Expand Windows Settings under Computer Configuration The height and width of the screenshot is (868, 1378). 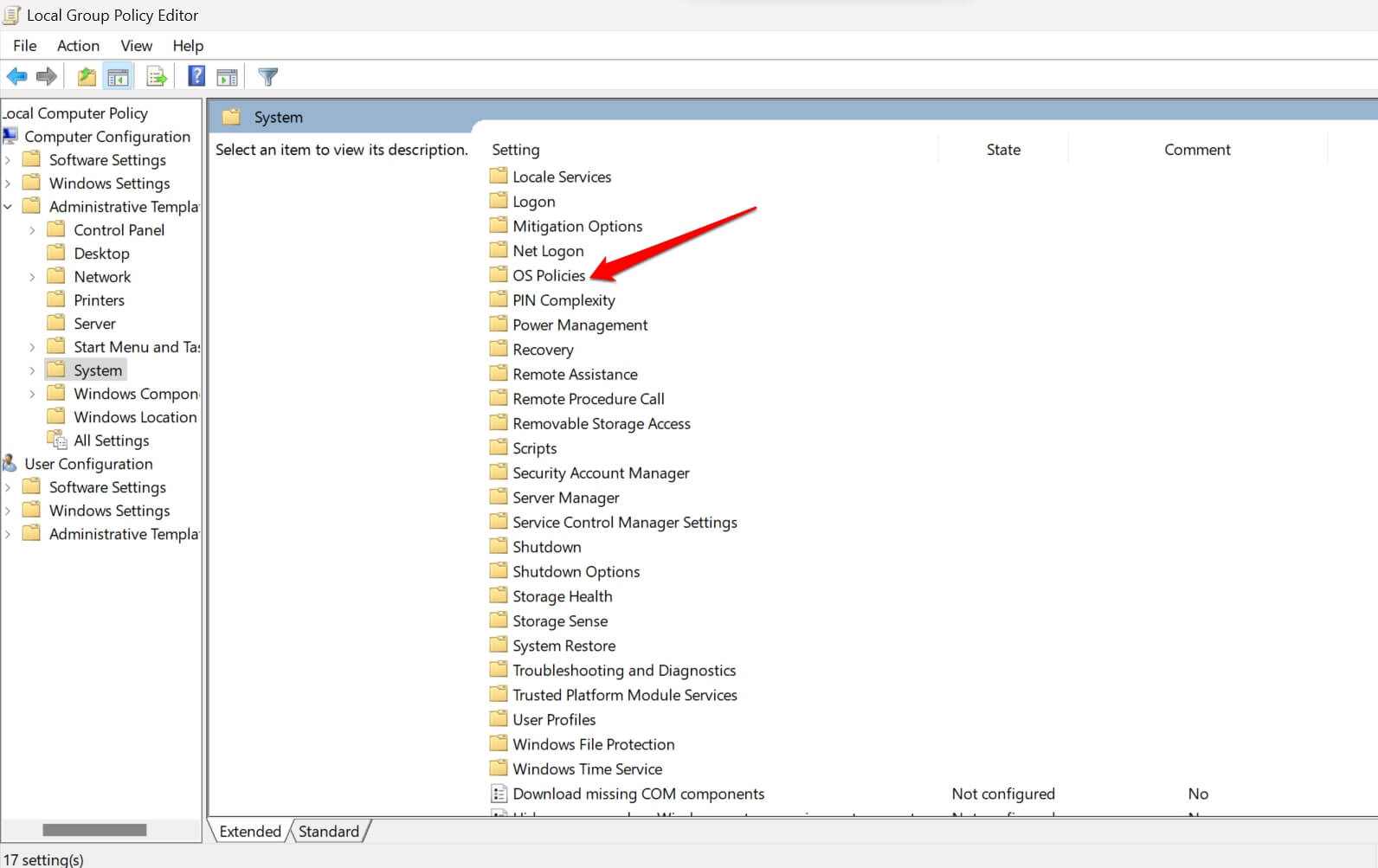(x=8, y=183)
